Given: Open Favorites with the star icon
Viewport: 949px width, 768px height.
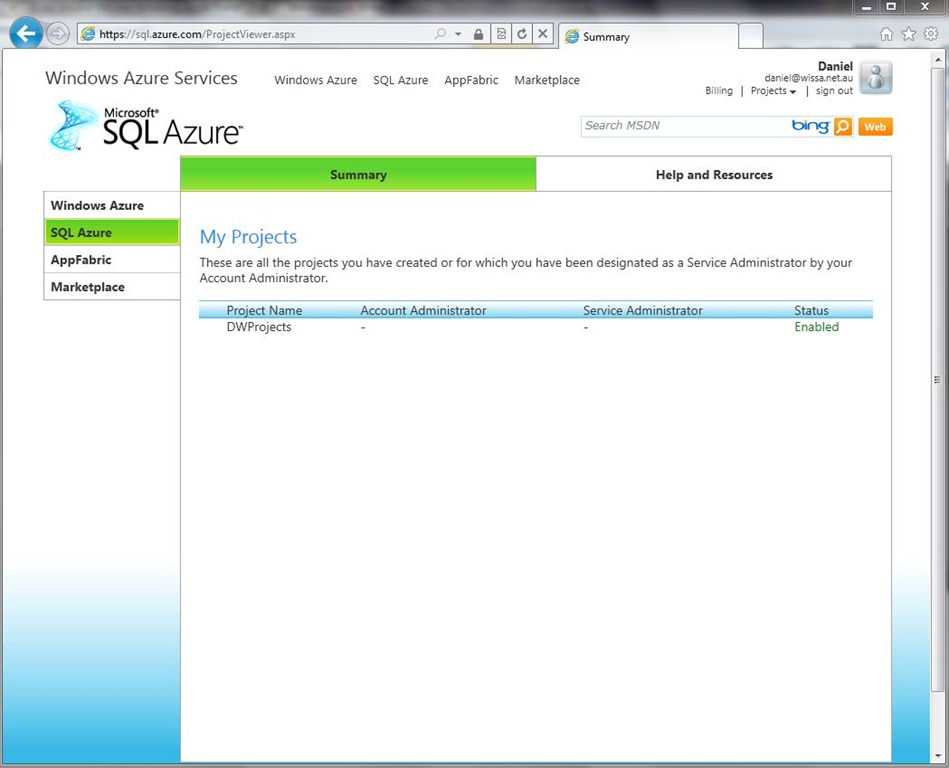Looking at the screenshot, I should coord(908,34).
